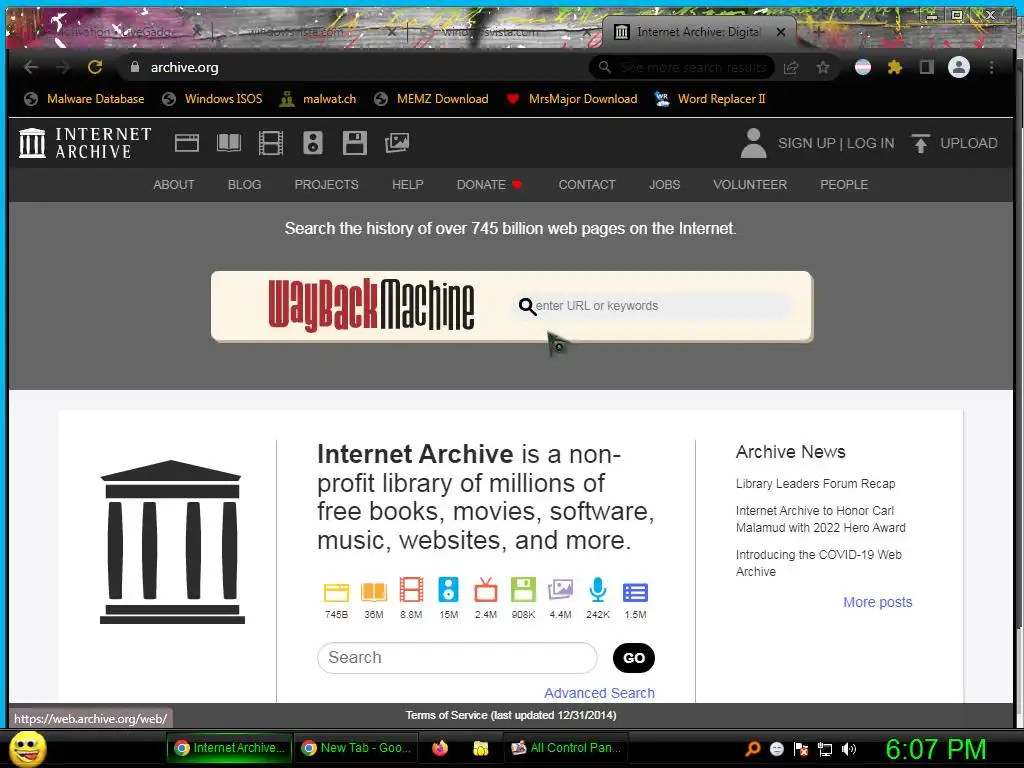The height and width of the screenshot is (768, 1024).
Task: Reload the page with the refresh icon
Action: click(95, 67)
